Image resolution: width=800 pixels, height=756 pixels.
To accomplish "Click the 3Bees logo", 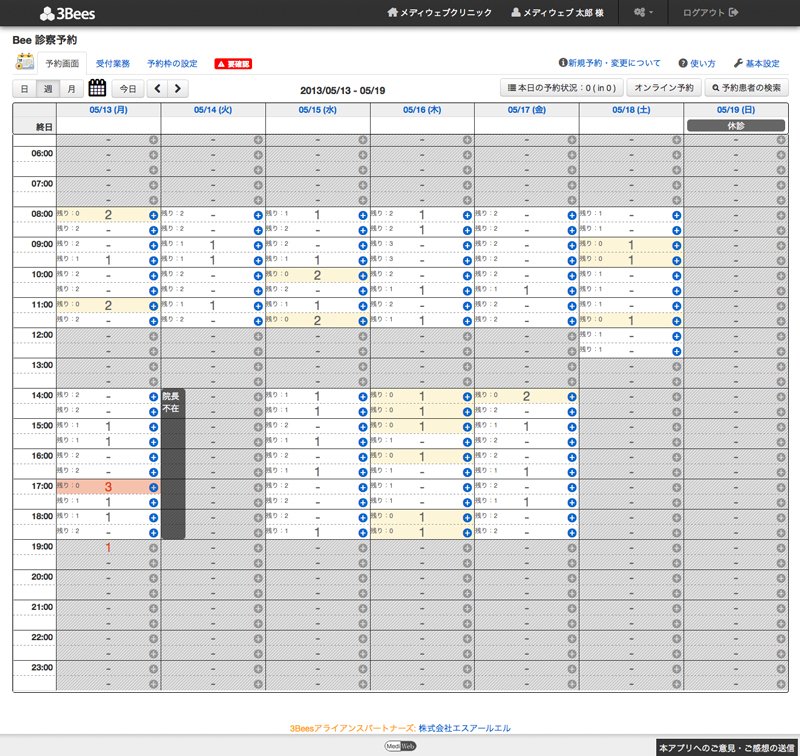I will (67, 13).
